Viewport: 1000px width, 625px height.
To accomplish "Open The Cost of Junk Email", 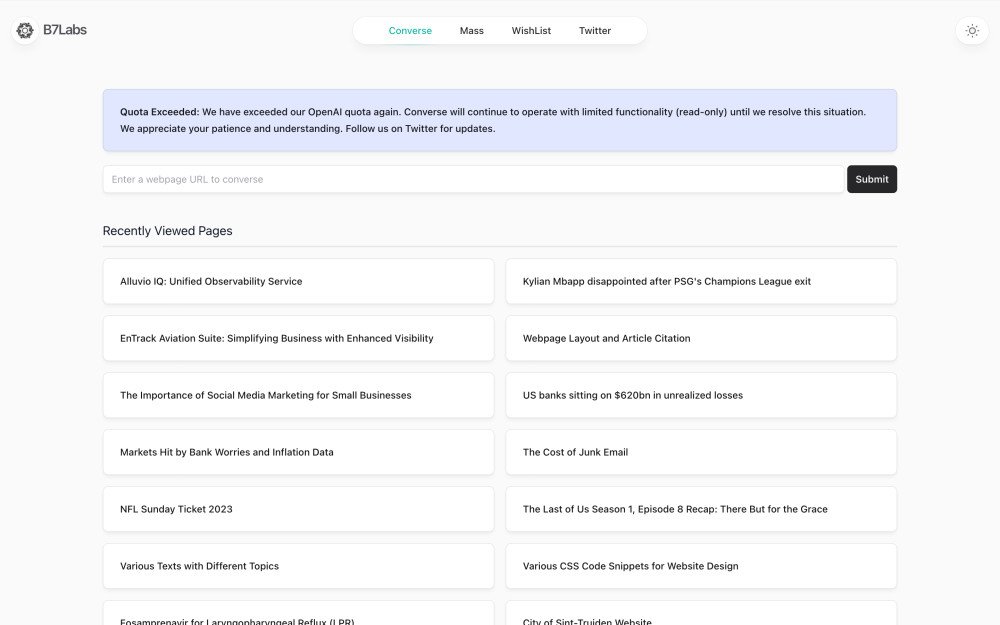I will click(x=700, y=453).
